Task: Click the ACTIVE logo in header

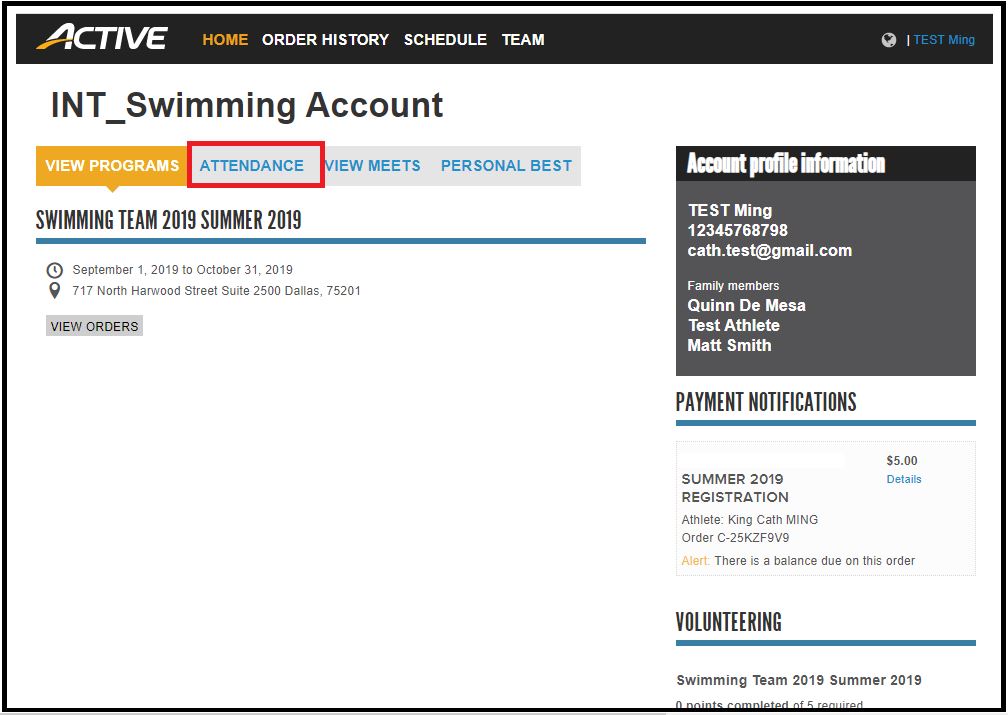Action: tap(102, 39)
